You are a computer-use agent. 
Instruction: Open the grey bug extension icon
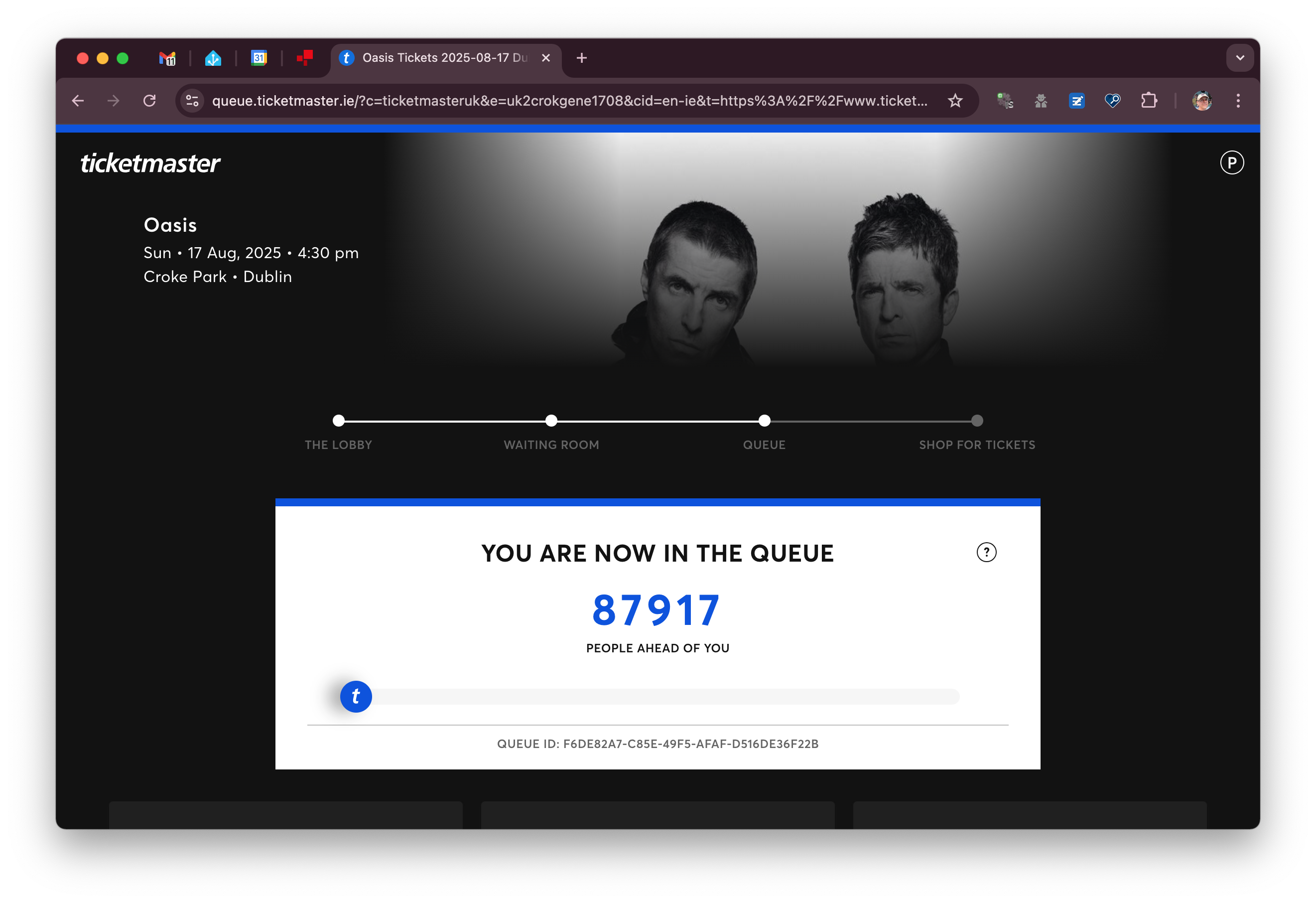tap(1041, 101)
